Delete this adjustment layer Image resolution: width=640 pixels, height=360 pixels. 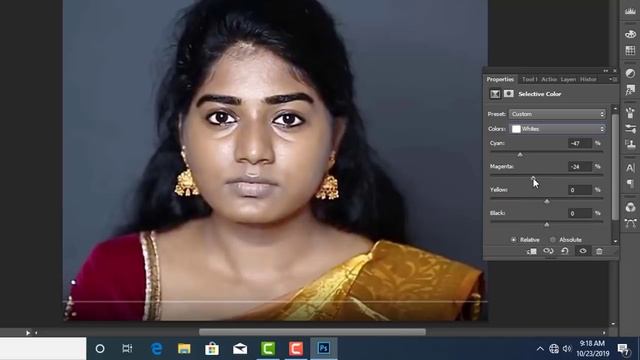click(599, 251)
